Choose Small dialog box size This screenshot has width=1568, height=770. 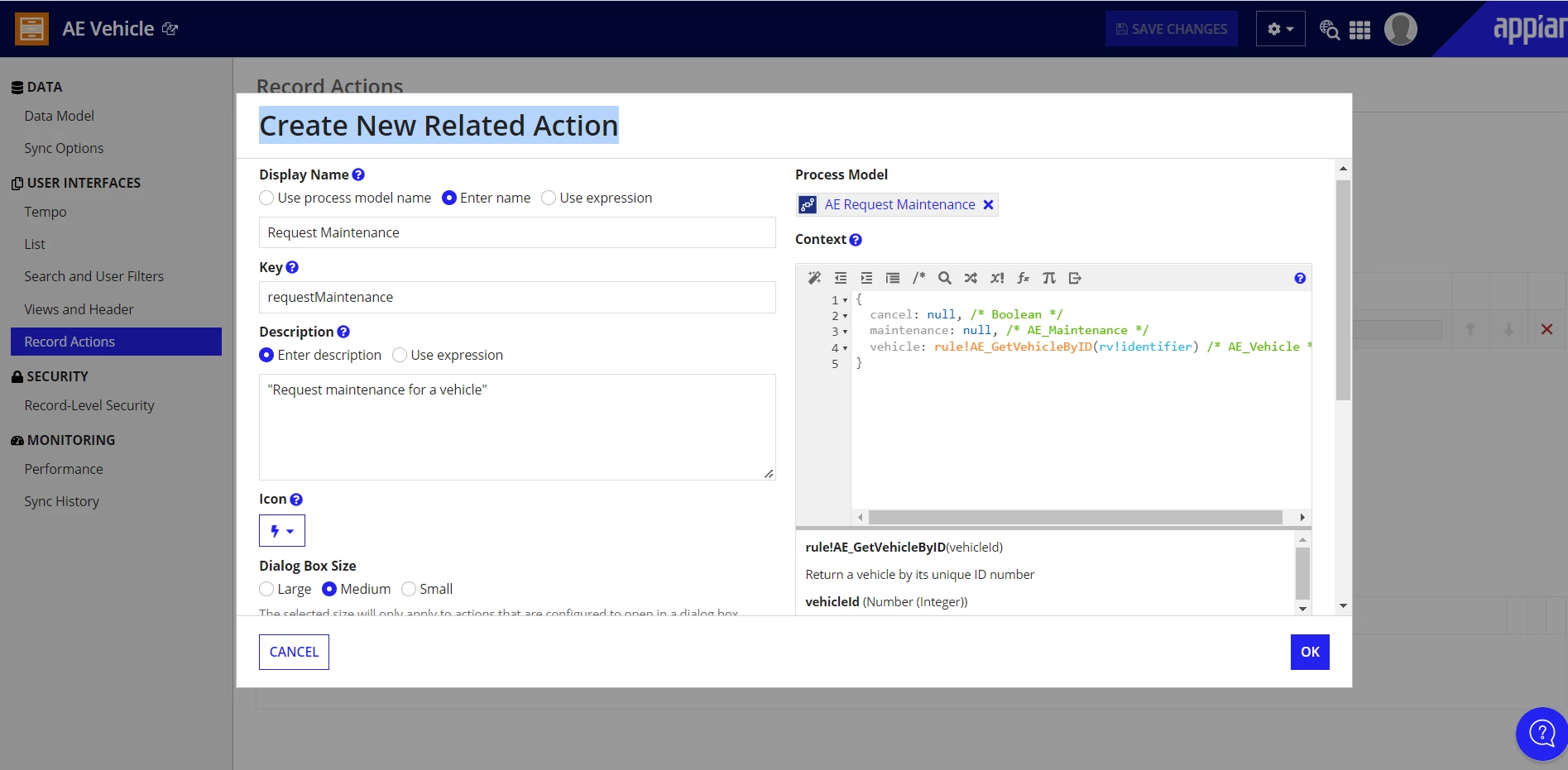point(409,589)
